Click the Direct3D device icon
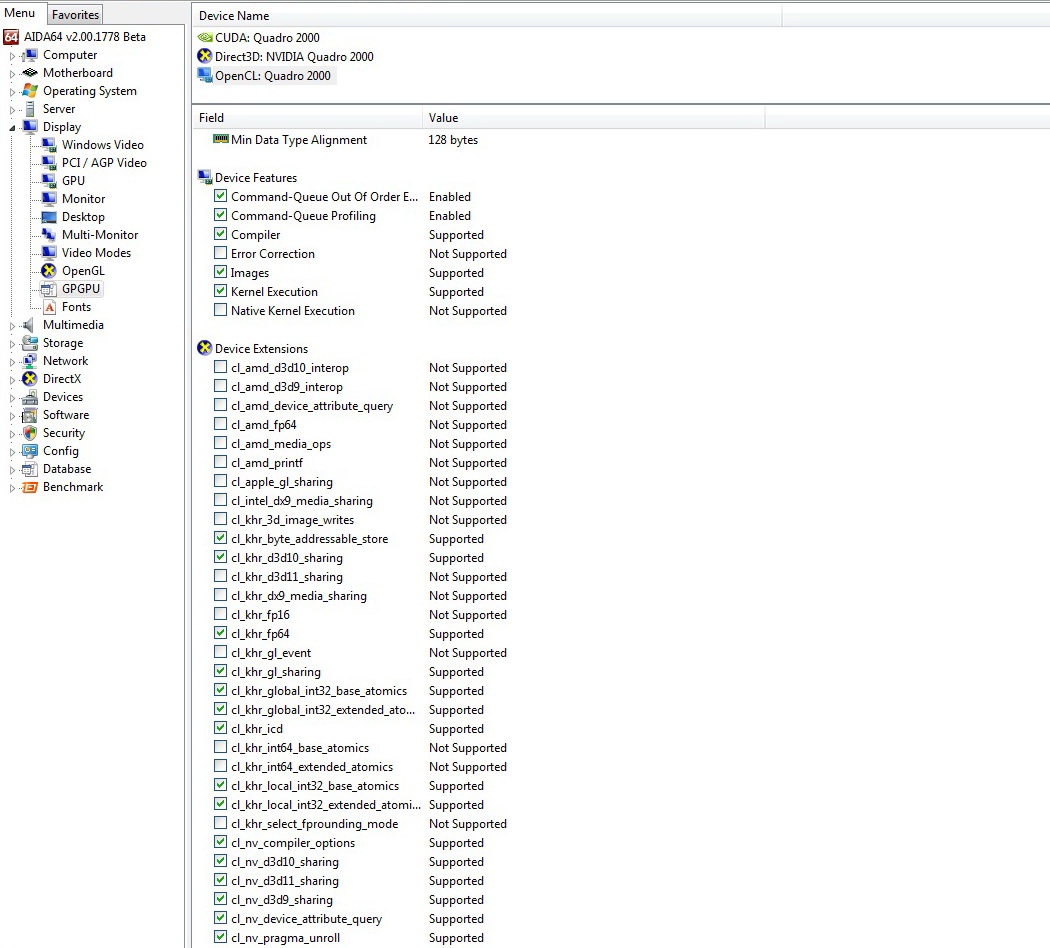 tap(205, 56)
